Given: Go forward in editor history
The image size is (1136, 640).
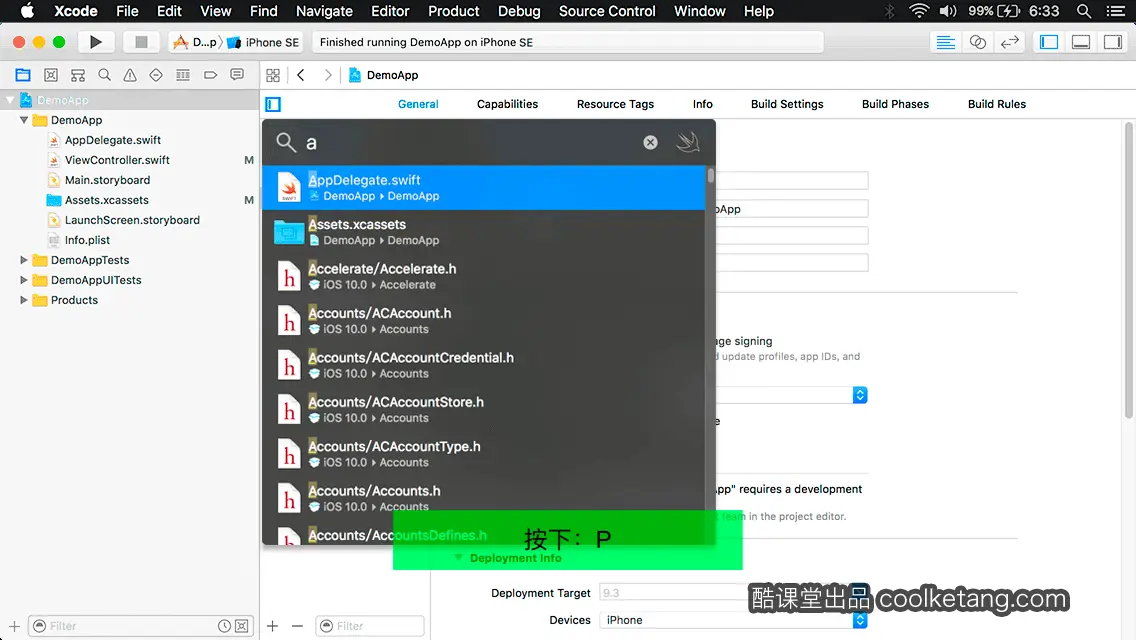Looking at the screenshot, I should click(x=327, y=75).
